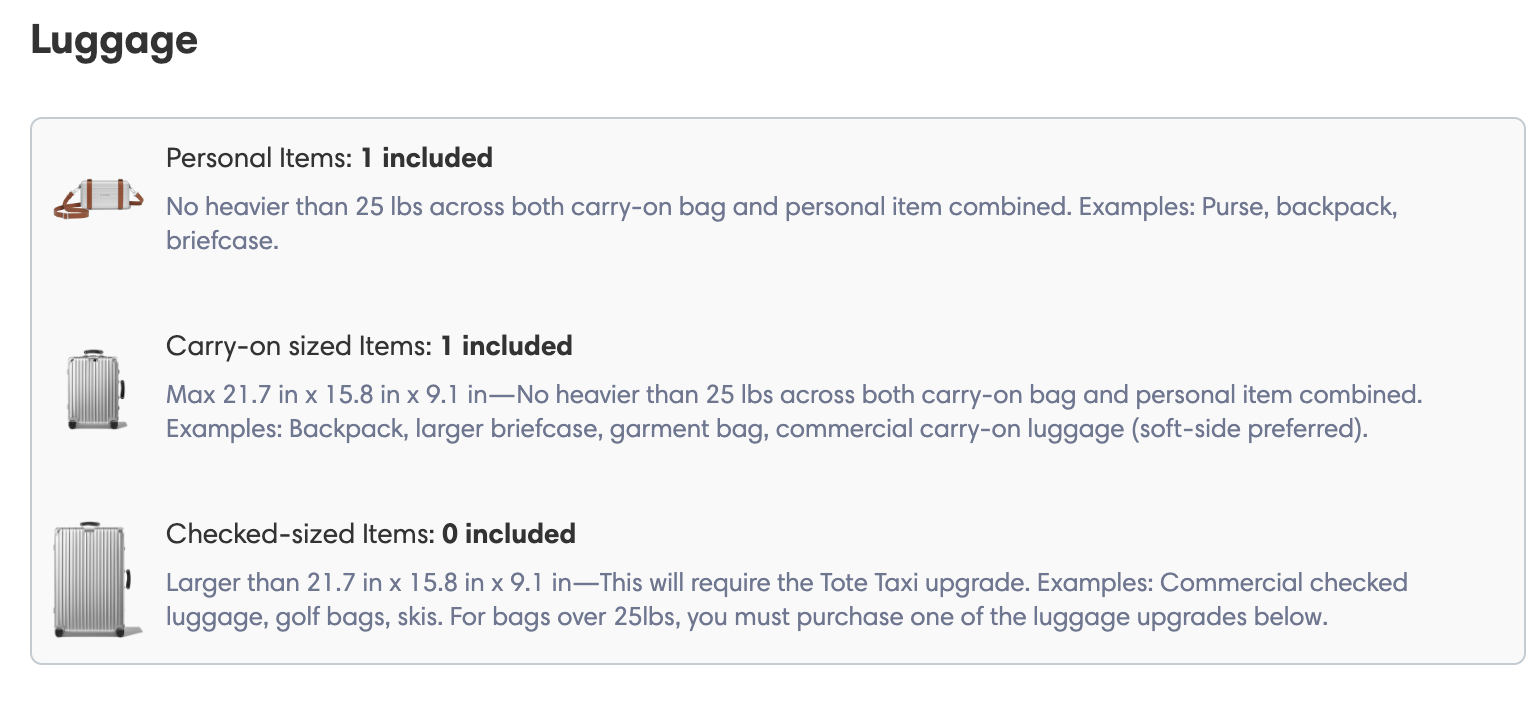Image resolution: width=1540 pixels, height=704 pixels.
Task: Click the bold 0 included text
Action: pyautogui.click(x=509, y=534)
